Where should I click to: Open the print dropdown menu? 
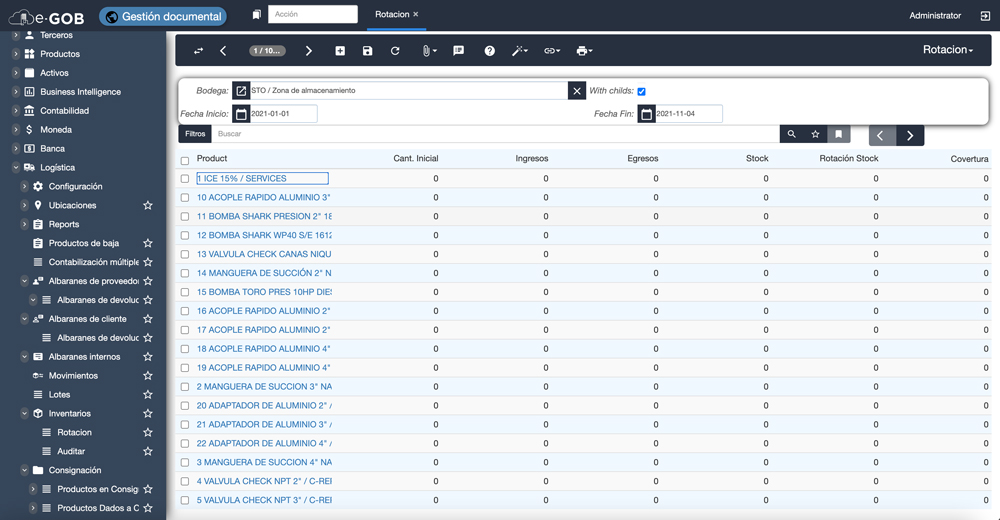coord(584,51)
